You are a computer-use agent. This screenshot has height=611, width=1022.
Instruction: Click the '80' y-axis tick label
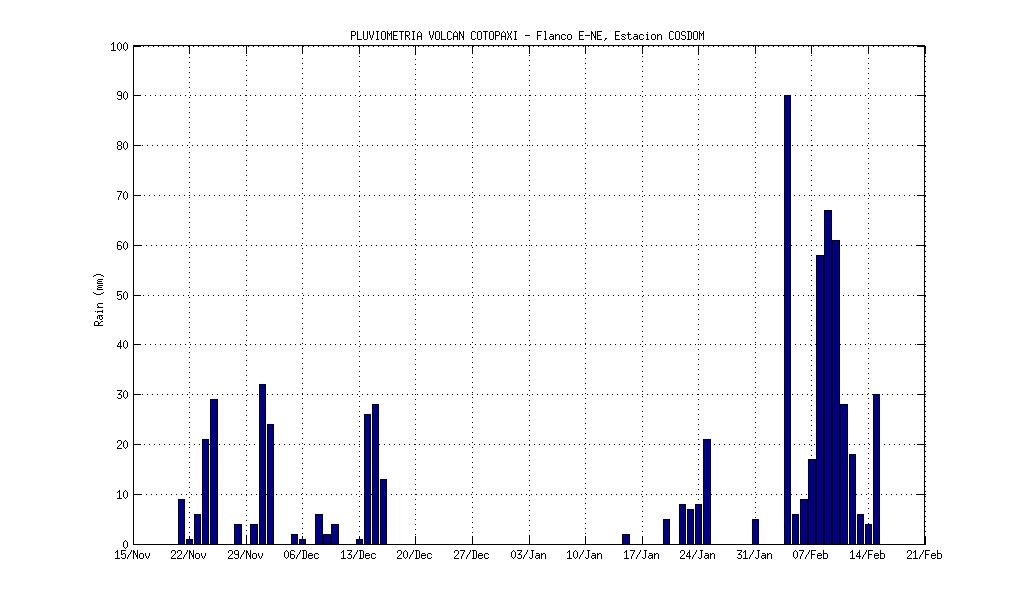coord(123,146)
